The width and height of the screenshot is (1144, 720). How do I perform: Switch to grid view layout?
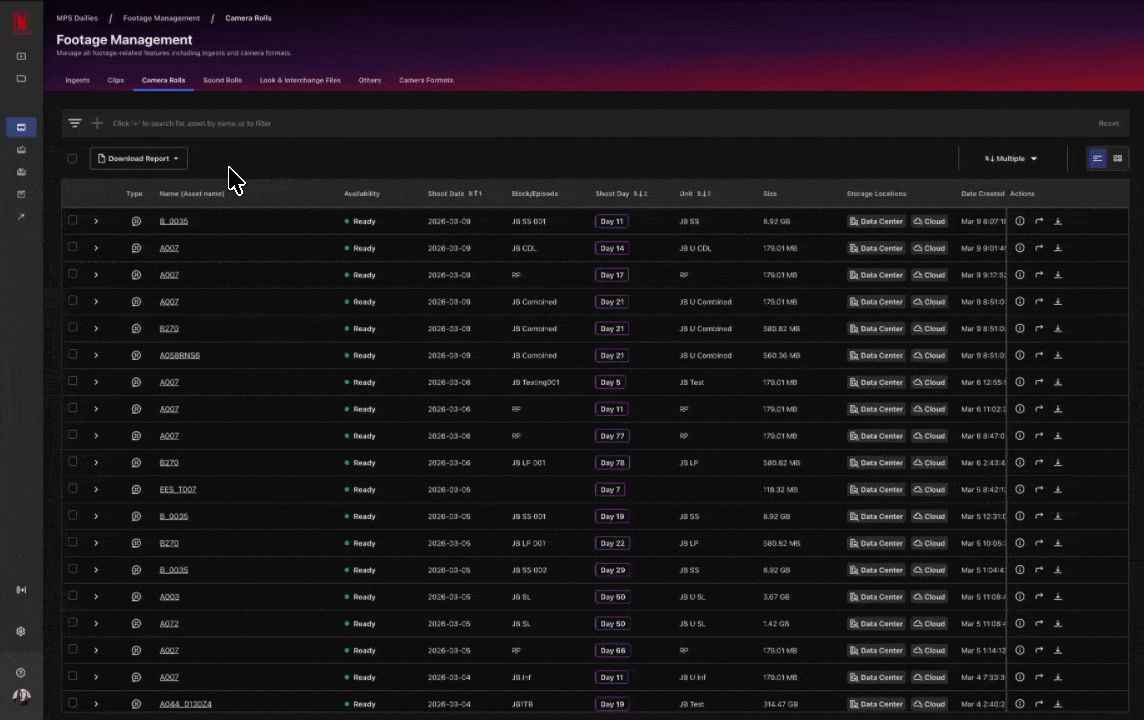(x=1117, y=158)
